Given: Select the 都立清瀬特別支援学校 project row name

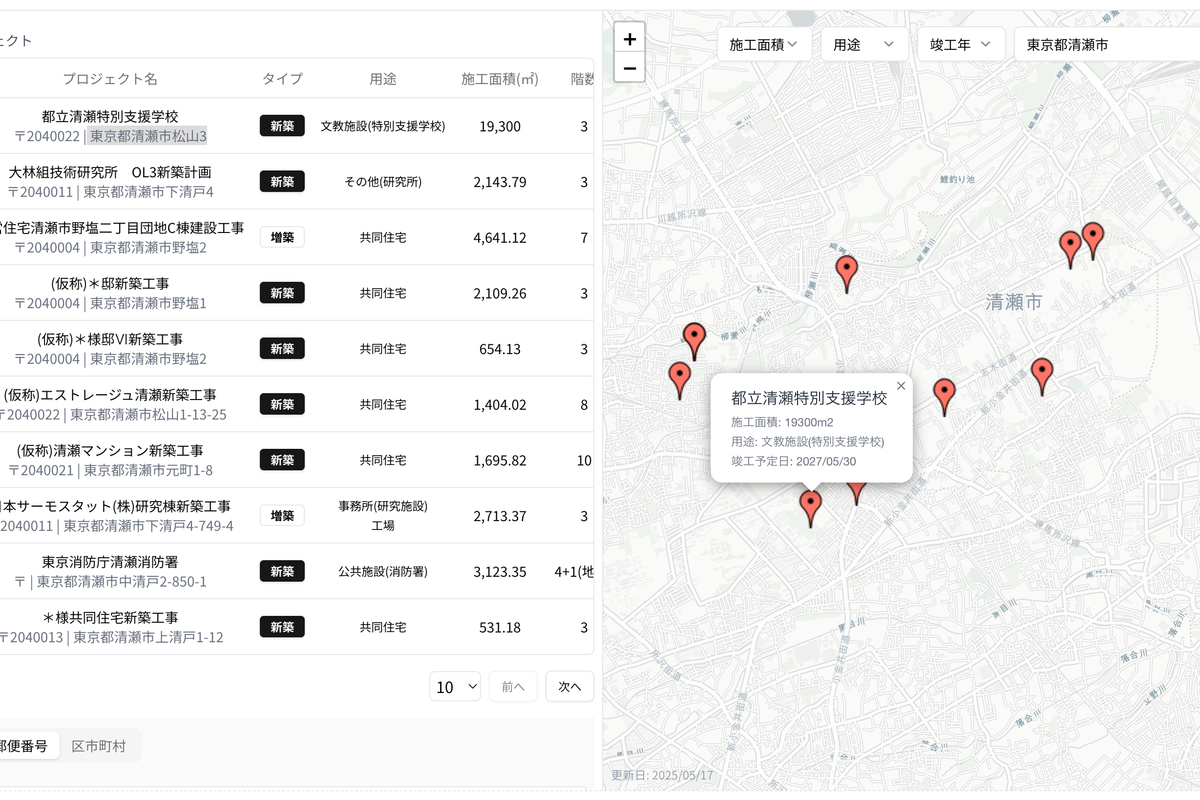Looking at the screenshot, I should point(110,117).
